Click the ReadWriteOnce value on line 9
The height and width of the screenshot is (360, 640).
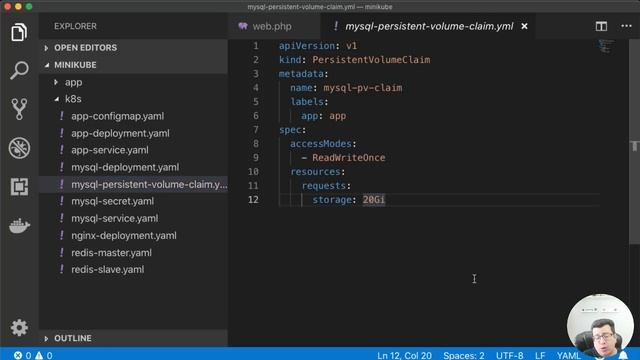(349, 158)
